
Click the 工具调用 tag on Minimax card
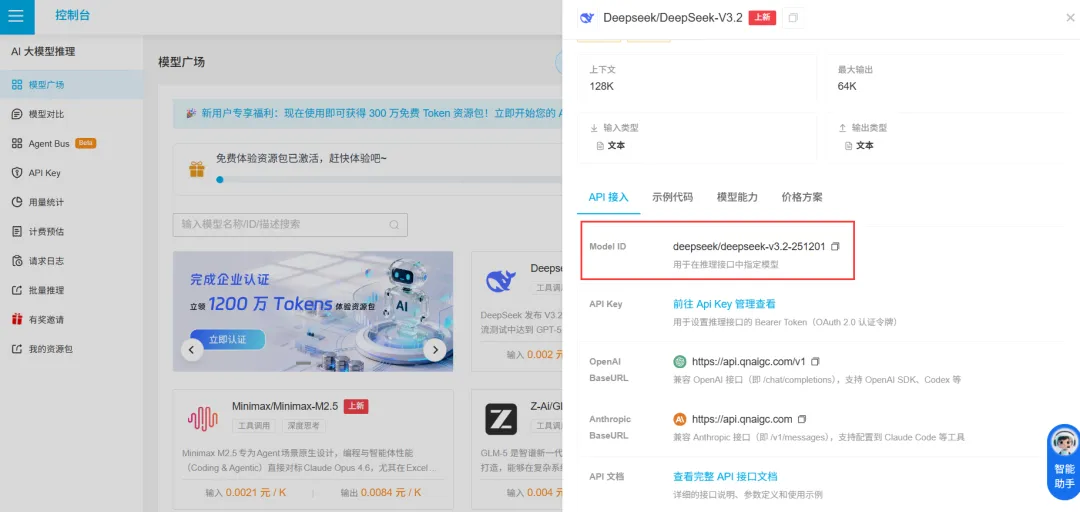254,426
